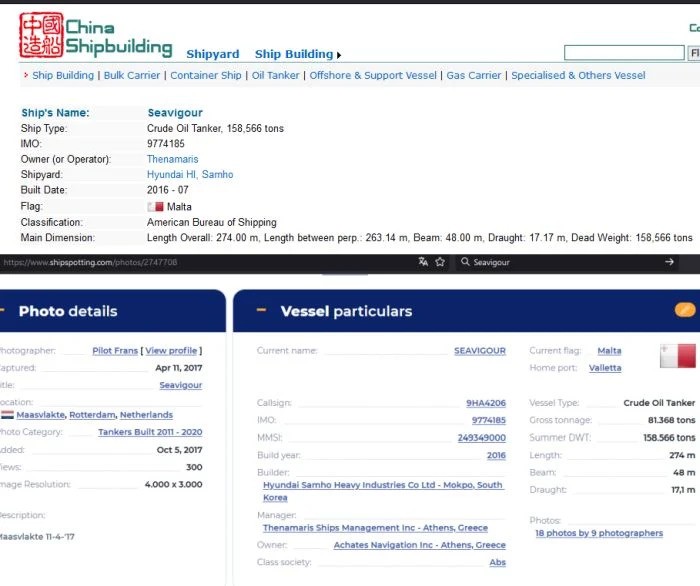Select Offshore & Support Vessel category

click(x=373, y=75)
